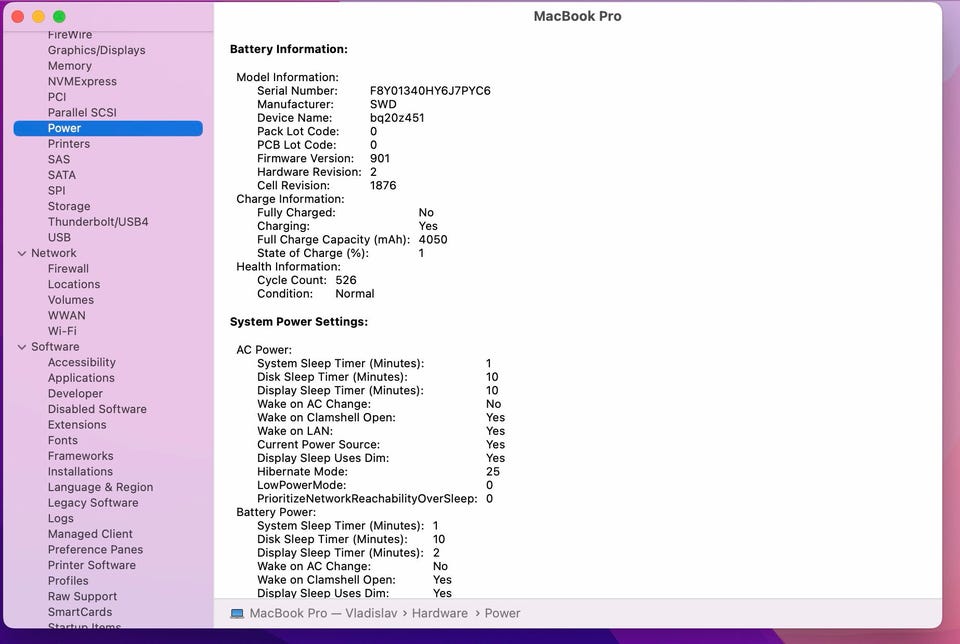This screenshot has height=644, width=960.
Task: Select Printer Software entry
Action: [x=92, y=565]
